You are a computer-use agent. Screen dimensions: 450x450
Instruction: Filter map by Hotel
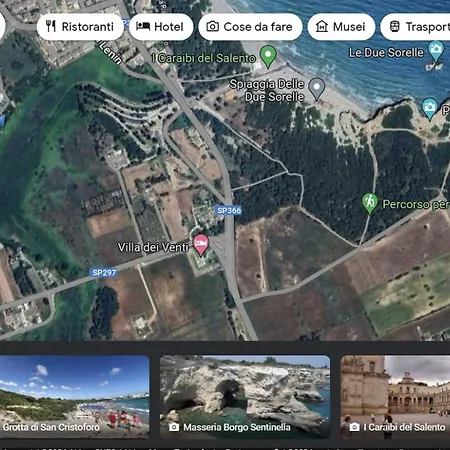[161, 27]
